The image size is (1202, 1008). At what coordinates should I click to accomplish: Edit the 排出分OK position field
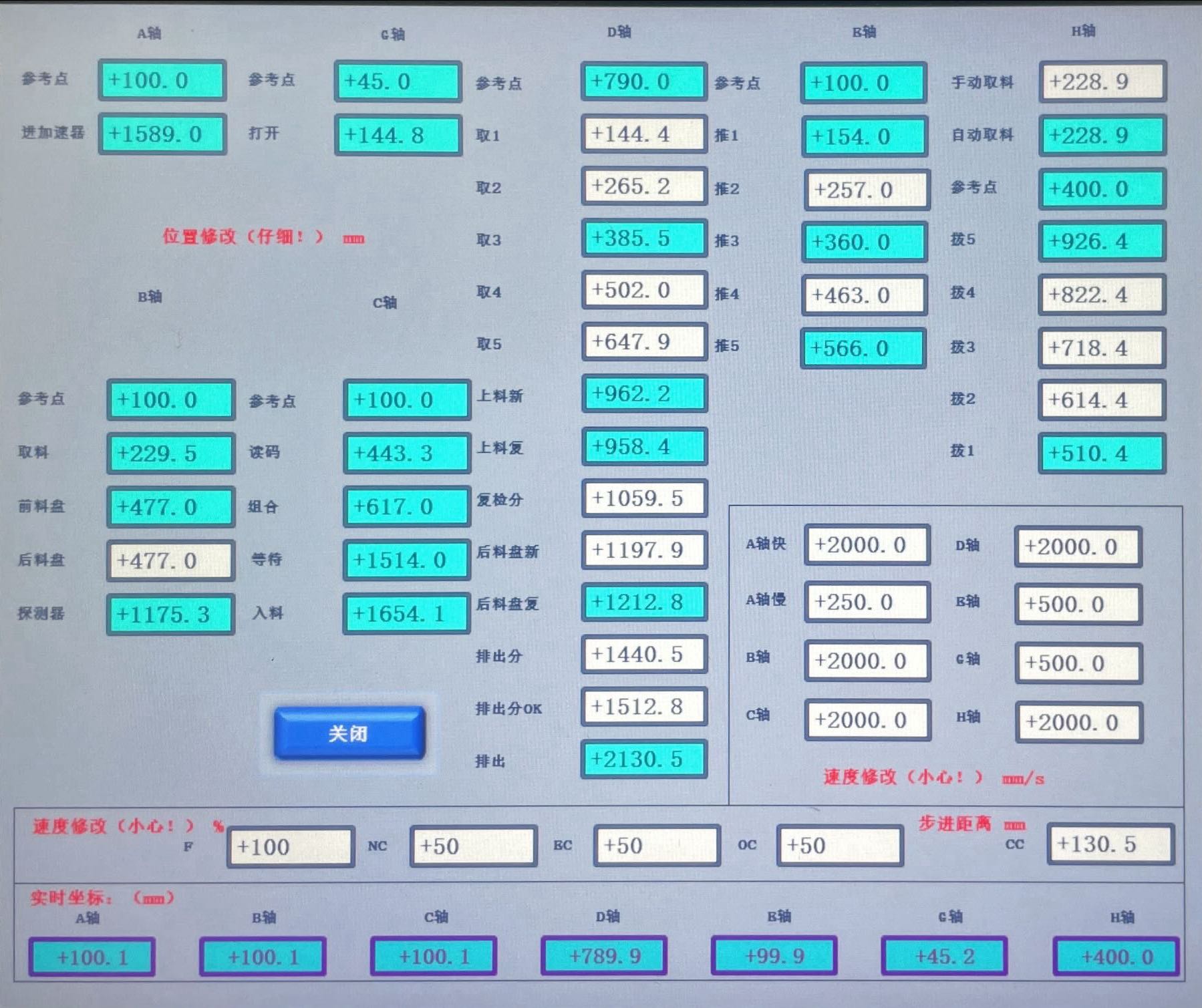[x=643, y=707]
